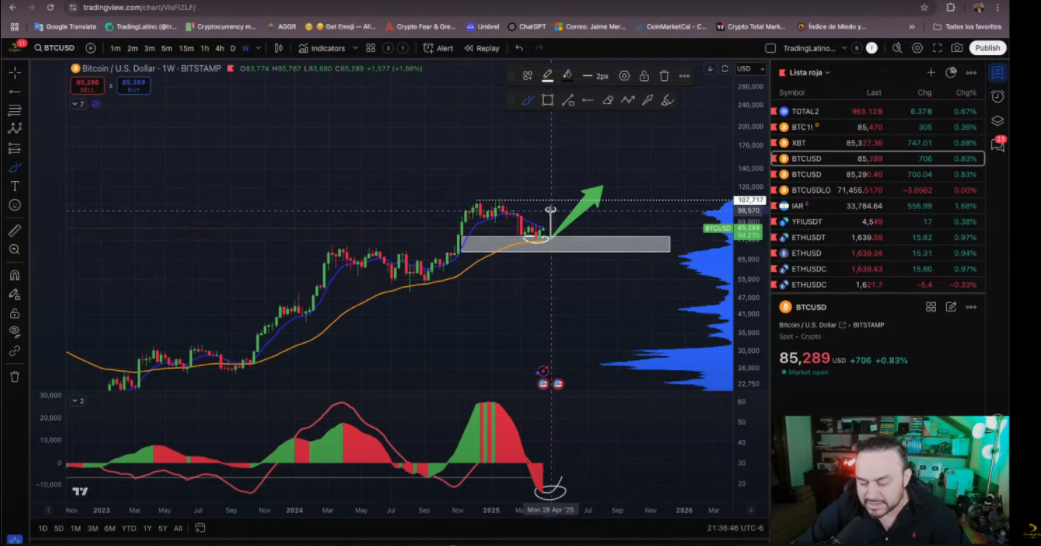
Task: Take a chart snapshot with camera icon
Action: [957, 48]
